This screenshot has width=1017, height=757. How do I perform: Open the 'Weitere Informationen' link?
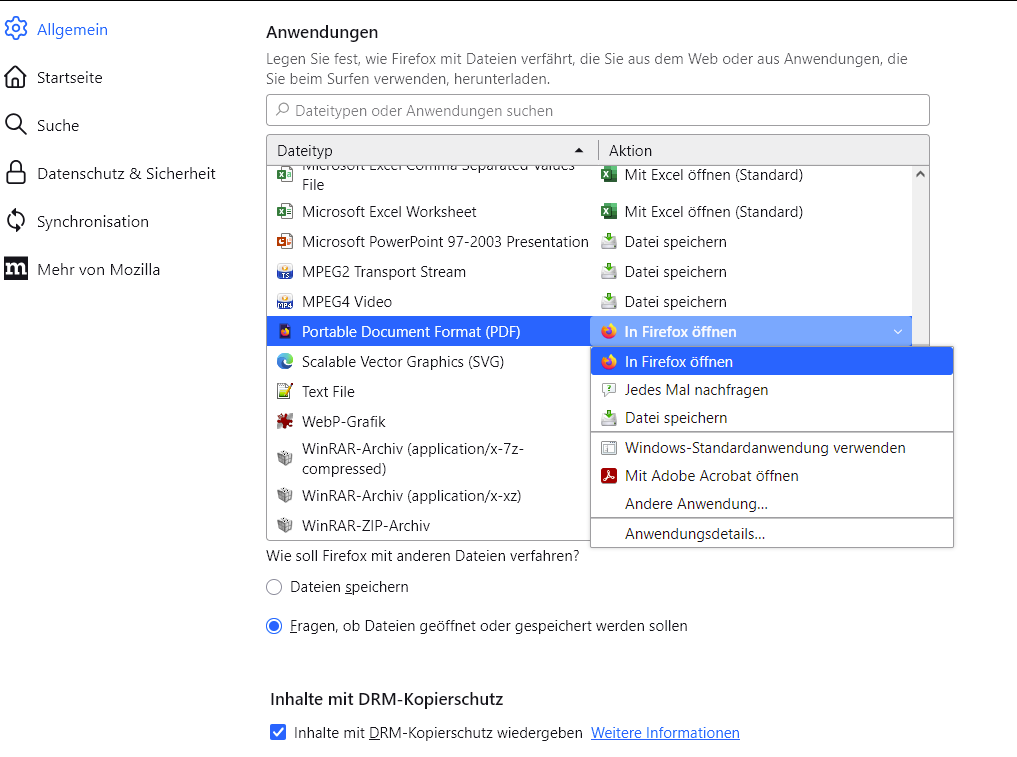point(665,733)
